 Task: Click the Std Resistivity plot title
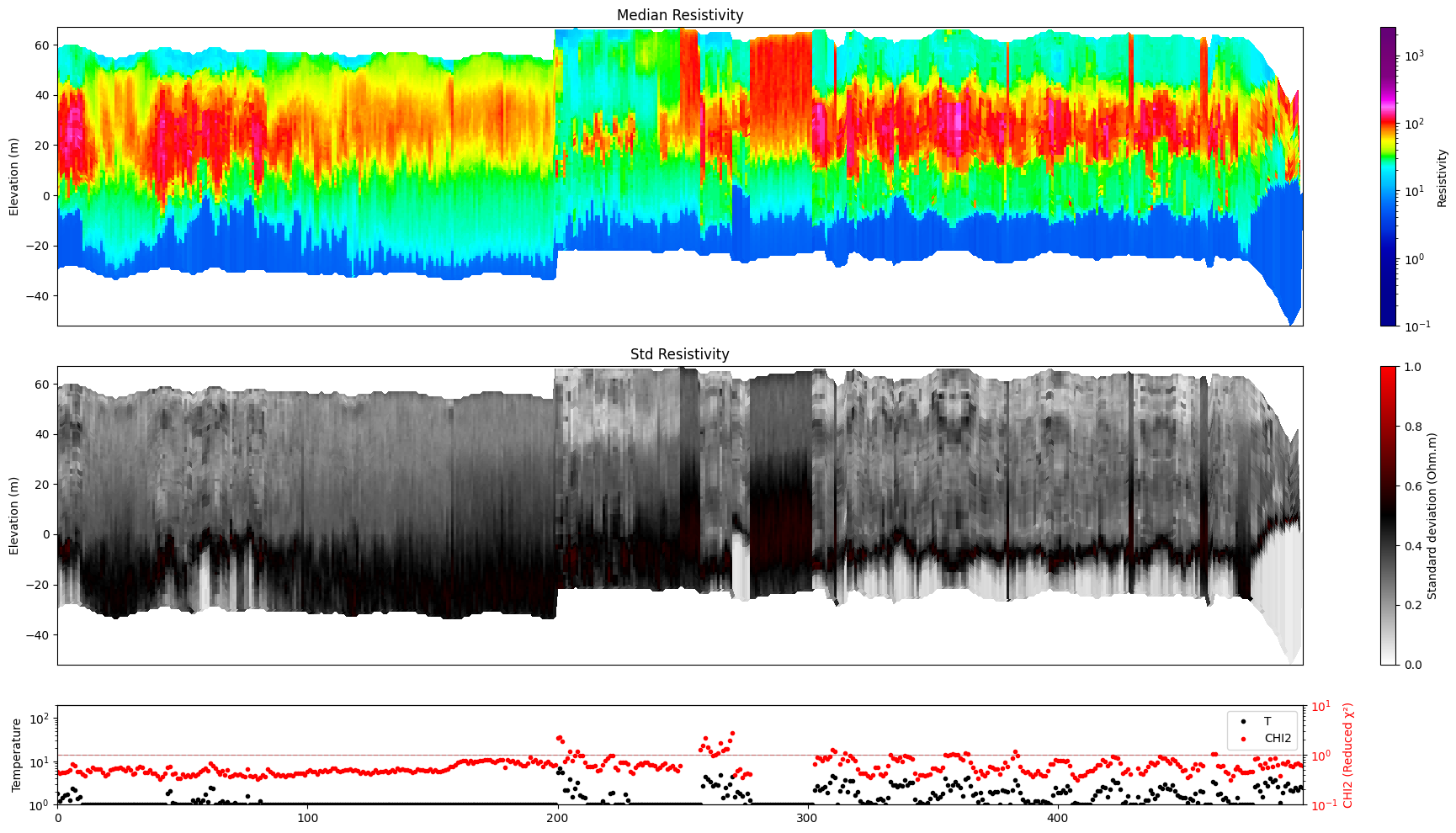680,354
